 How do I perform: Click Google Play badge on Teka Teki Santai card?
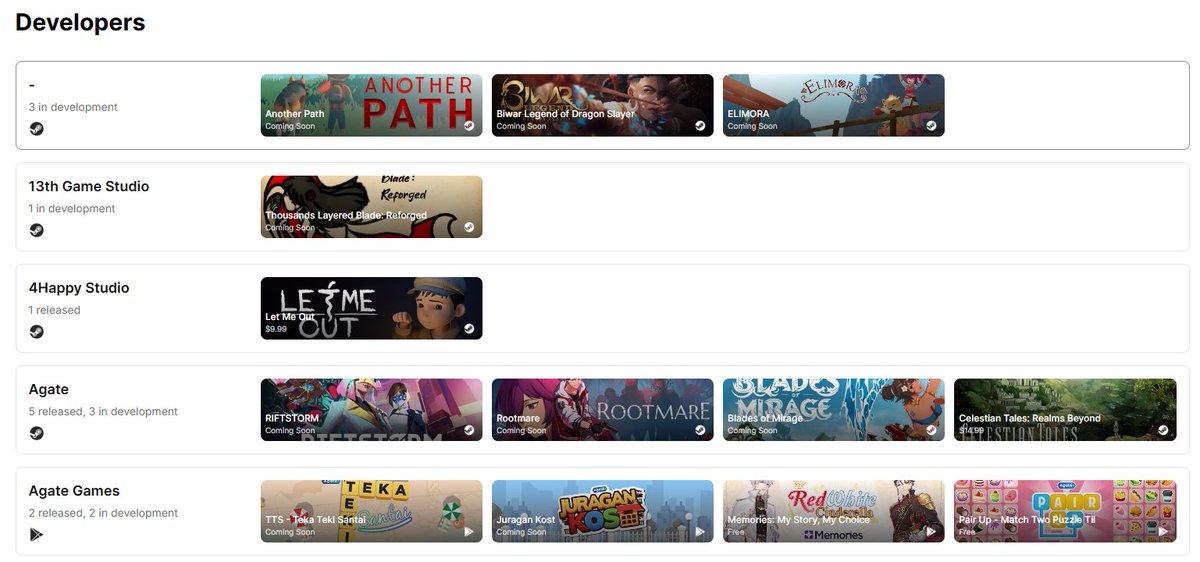[469, 532]
